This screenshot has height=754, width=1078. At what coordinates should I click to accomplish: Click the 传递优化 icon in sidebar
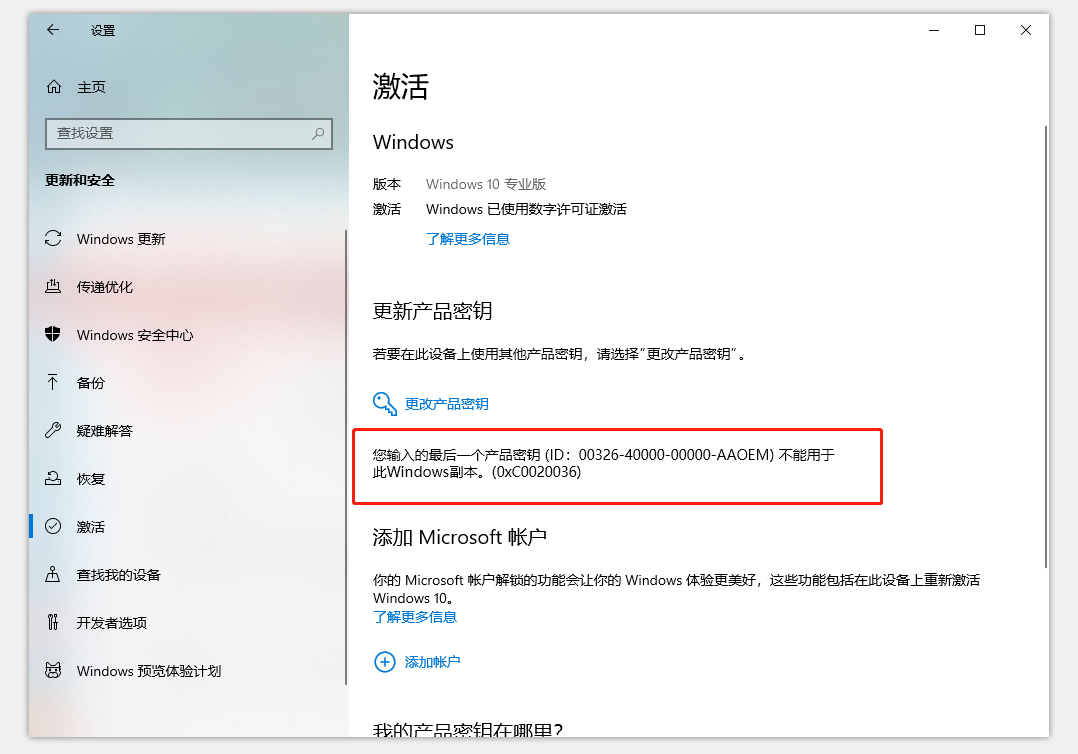click(x=54, y=287)
